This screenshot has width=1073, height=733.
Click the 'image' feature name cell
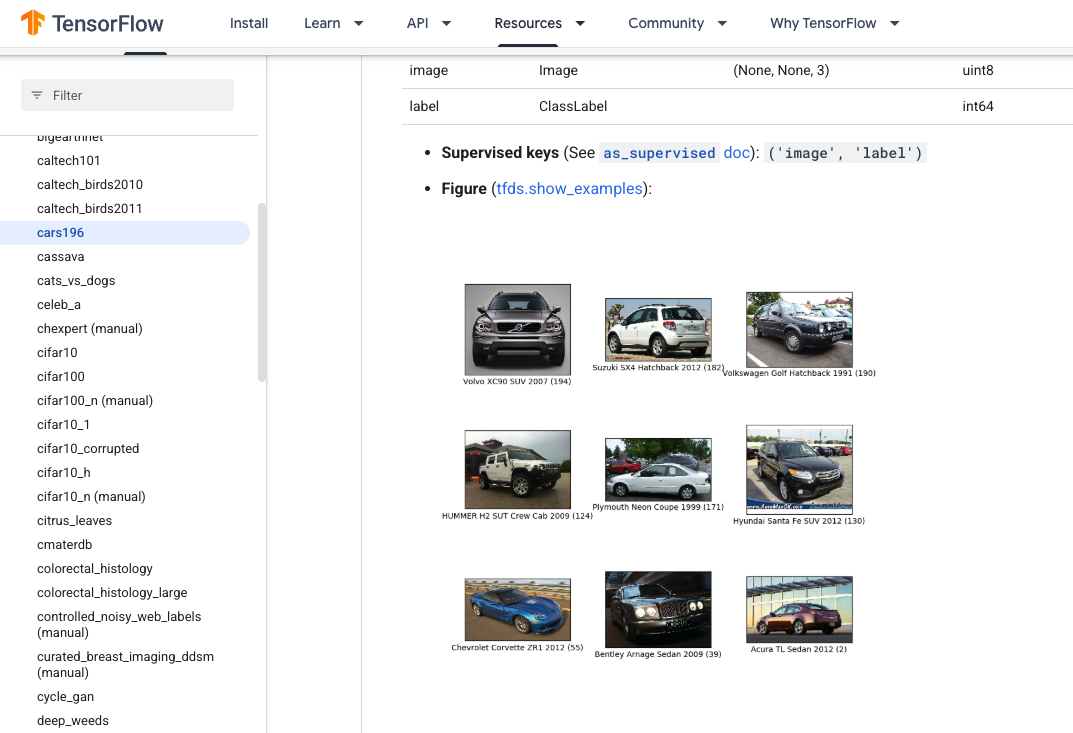[428, 70]
